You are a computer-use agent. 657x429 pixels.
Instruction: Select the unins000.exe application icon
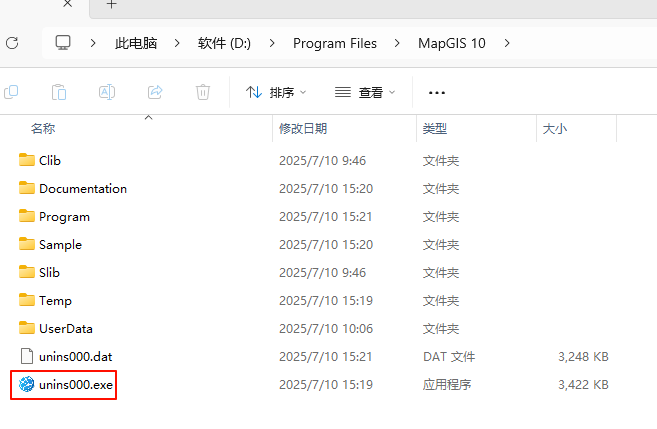[27, 384]
